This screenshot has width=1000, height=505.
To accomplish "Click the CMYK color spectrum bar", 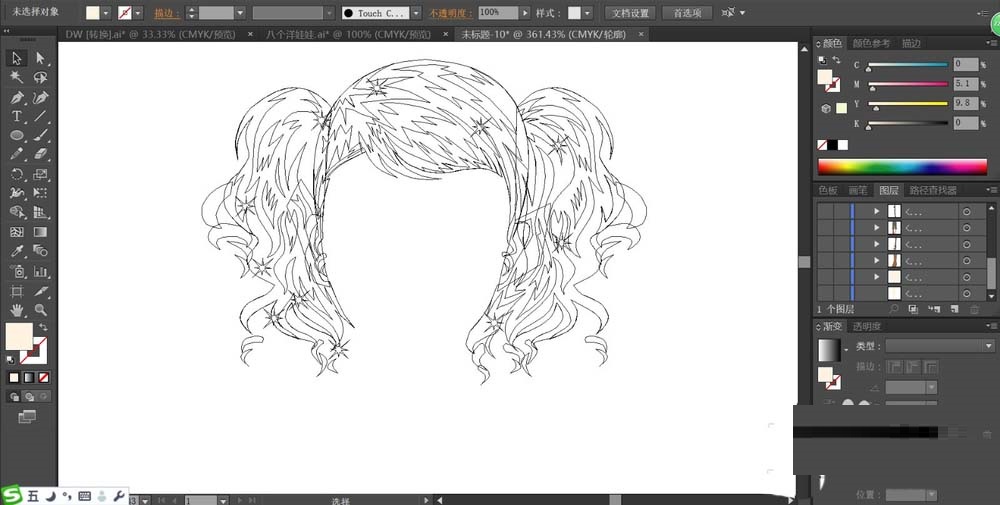I will point(905,166).
